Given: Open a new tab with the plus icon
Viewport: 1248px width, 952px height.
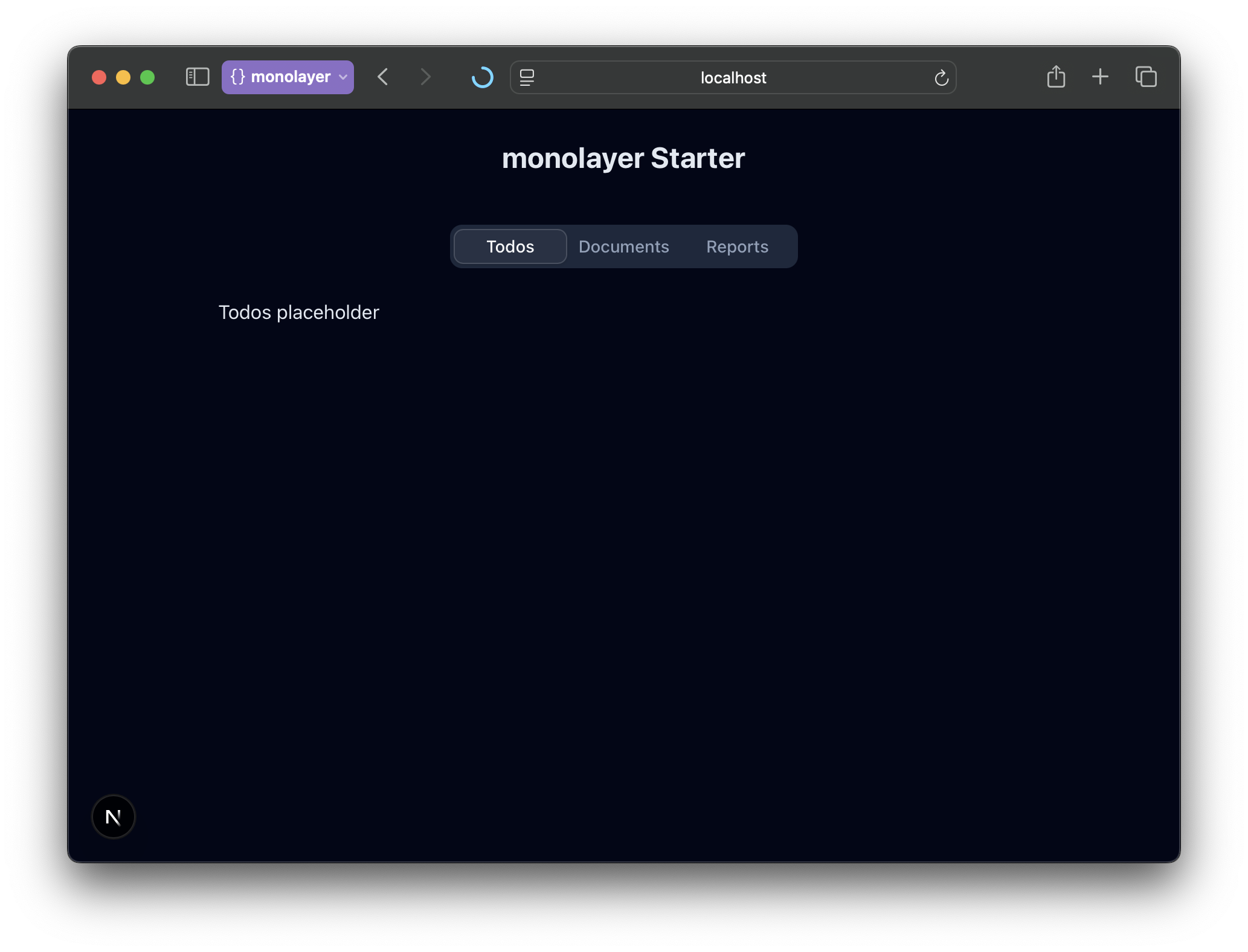Looking at the screenshot, I should click(1100, 77).
